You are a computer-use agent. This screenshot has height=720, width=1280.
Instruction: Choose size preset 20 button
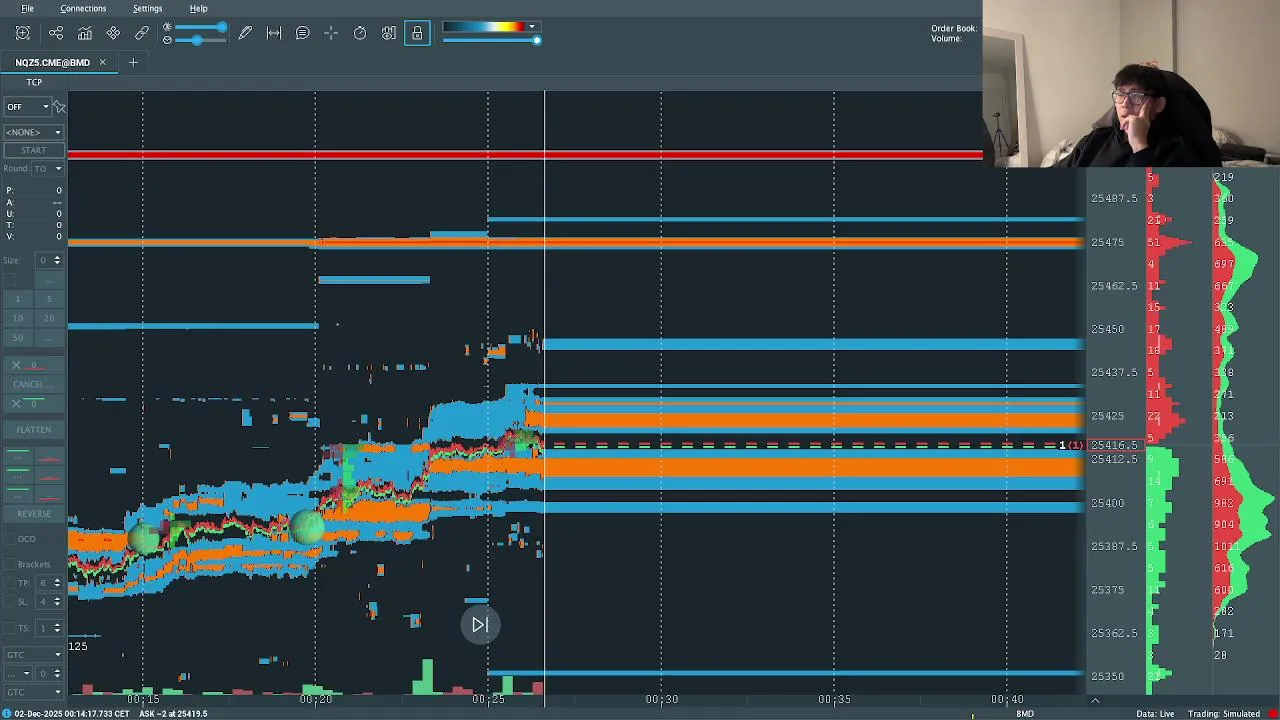(49, 318)
